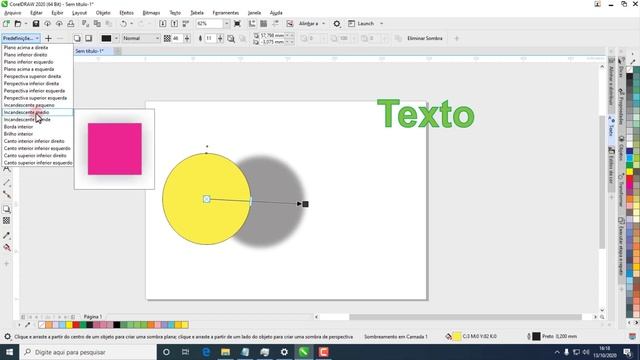Open a file with the folder icon
Viewport: 640px width, 360px height.
tap(18, 24)
